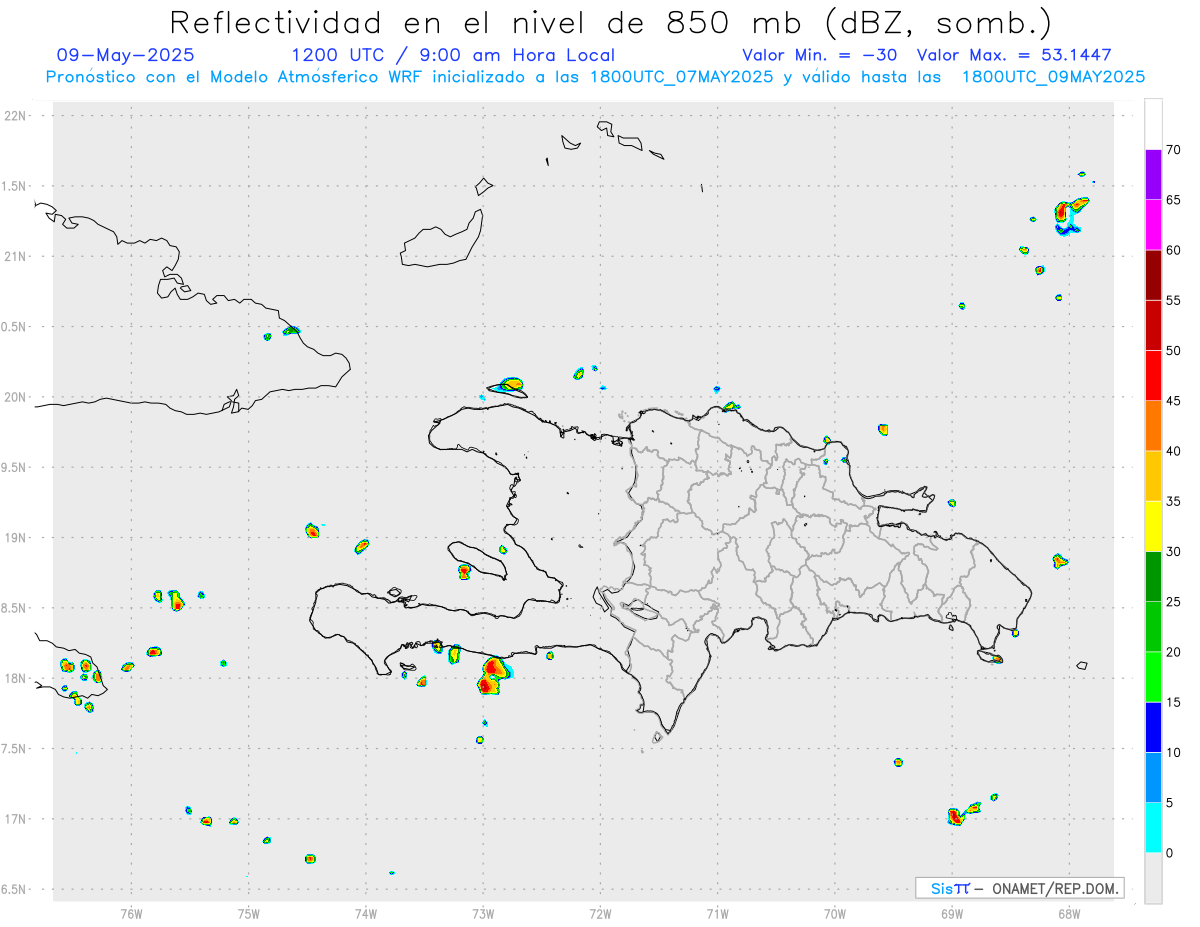
Task: Click the cyan 0–5 dBZ colorbar segment
Action: coord(1153,827)
